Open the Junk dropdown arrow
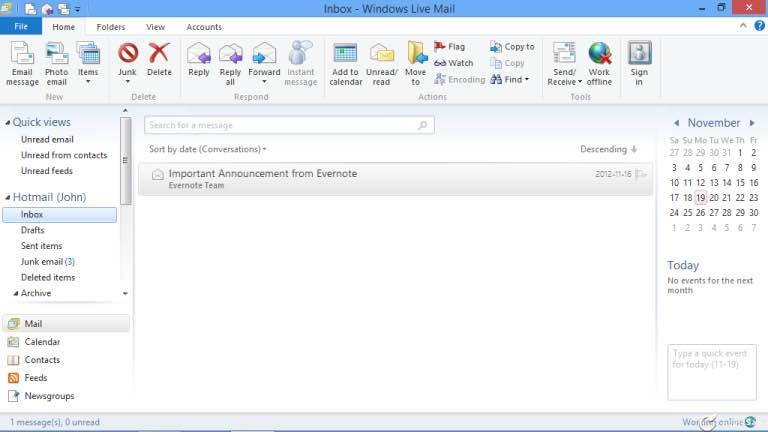Image resolution: width=768 pixels, height=432 pixels. (x=127, y=82)
